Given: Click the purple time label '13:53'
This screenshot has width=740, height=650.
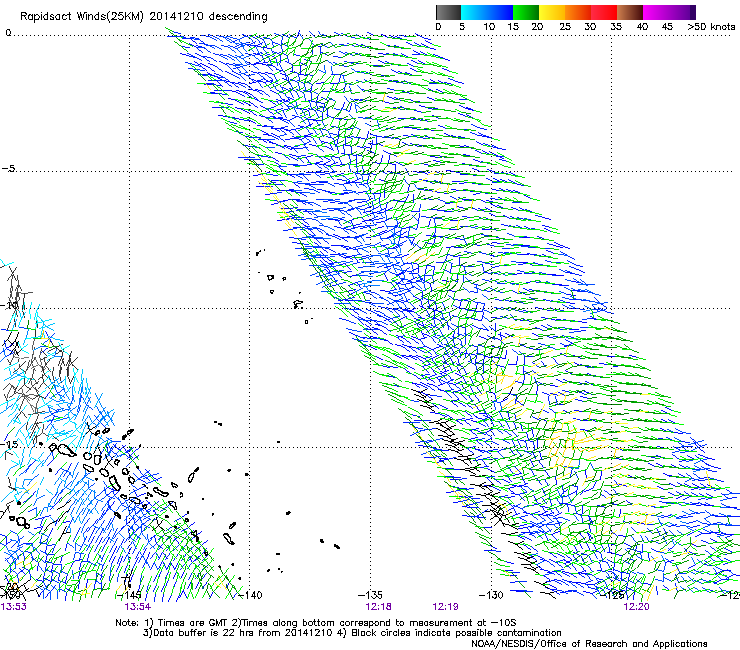Looking at the screenshot, I should 13,607.
